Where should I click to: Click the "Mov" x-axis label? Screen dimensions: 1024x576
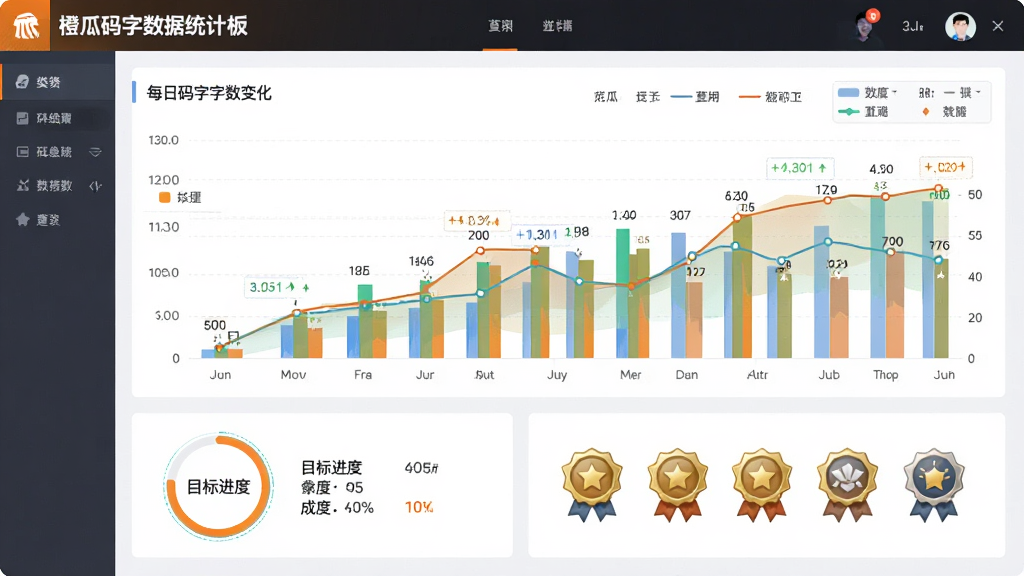click(293, 375)
